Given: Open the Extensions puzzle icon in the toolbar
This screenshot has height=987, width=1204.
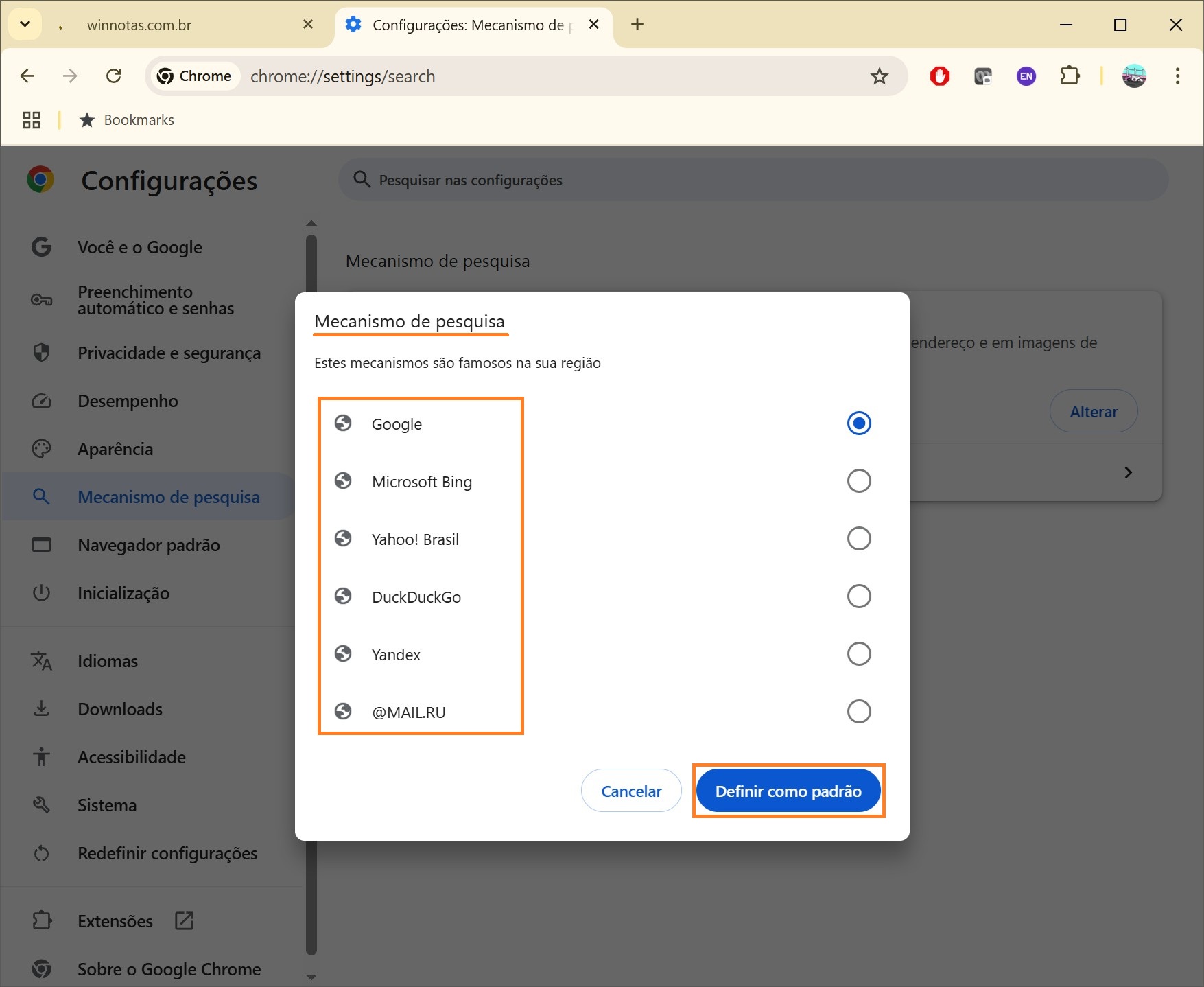Looking at the screenshot, I should coord(1070,76).
